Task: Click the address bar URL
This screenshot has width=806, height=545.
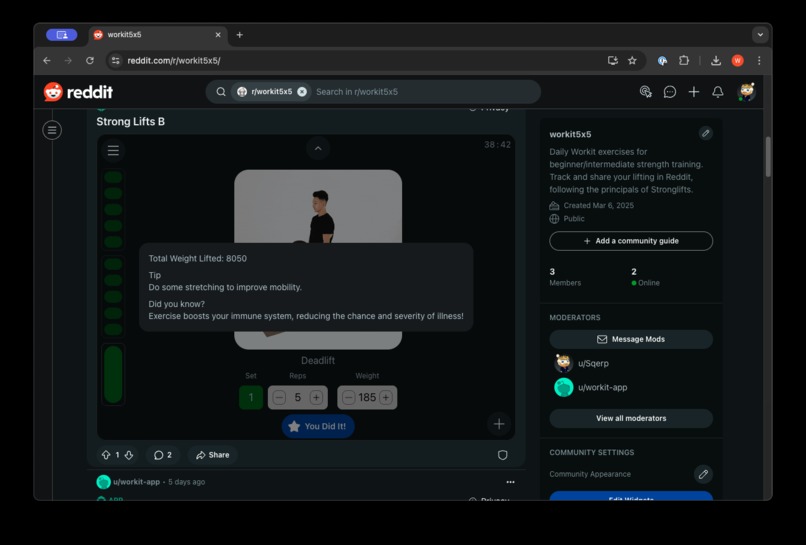Action: pos(174,61)
